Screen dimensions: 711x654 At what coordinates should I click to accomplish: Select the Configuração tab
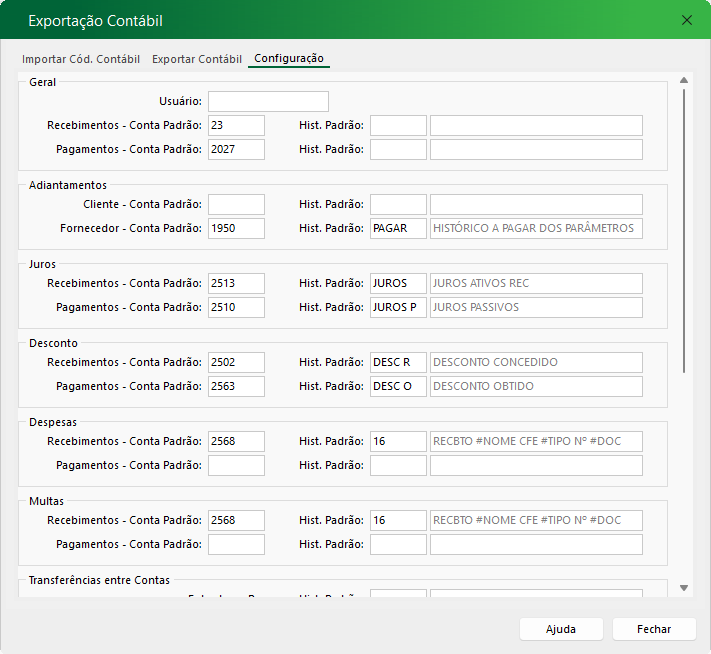pyautogui.click(x=289, y=59)
